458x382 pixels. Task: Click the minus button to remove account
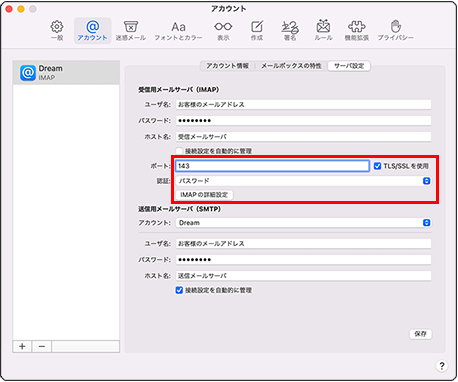[42, 346]
